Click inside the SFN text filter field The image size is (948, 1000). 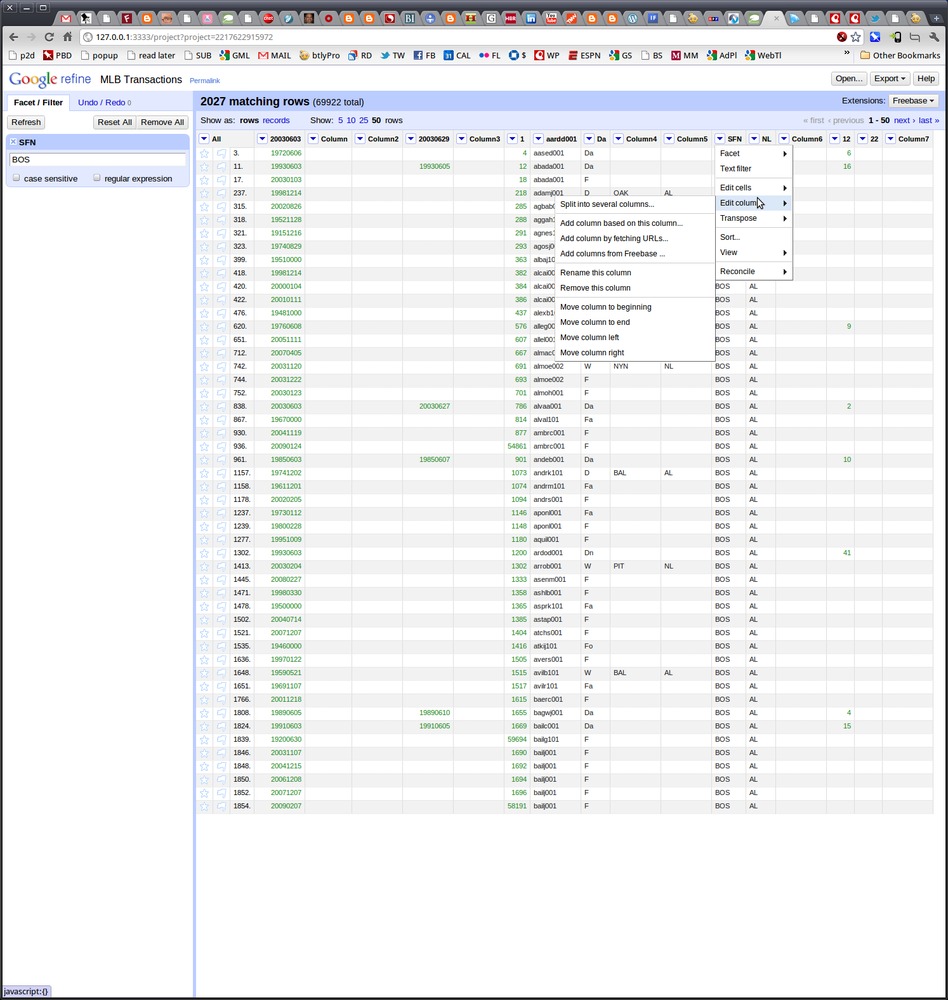[x=97, y=160]
